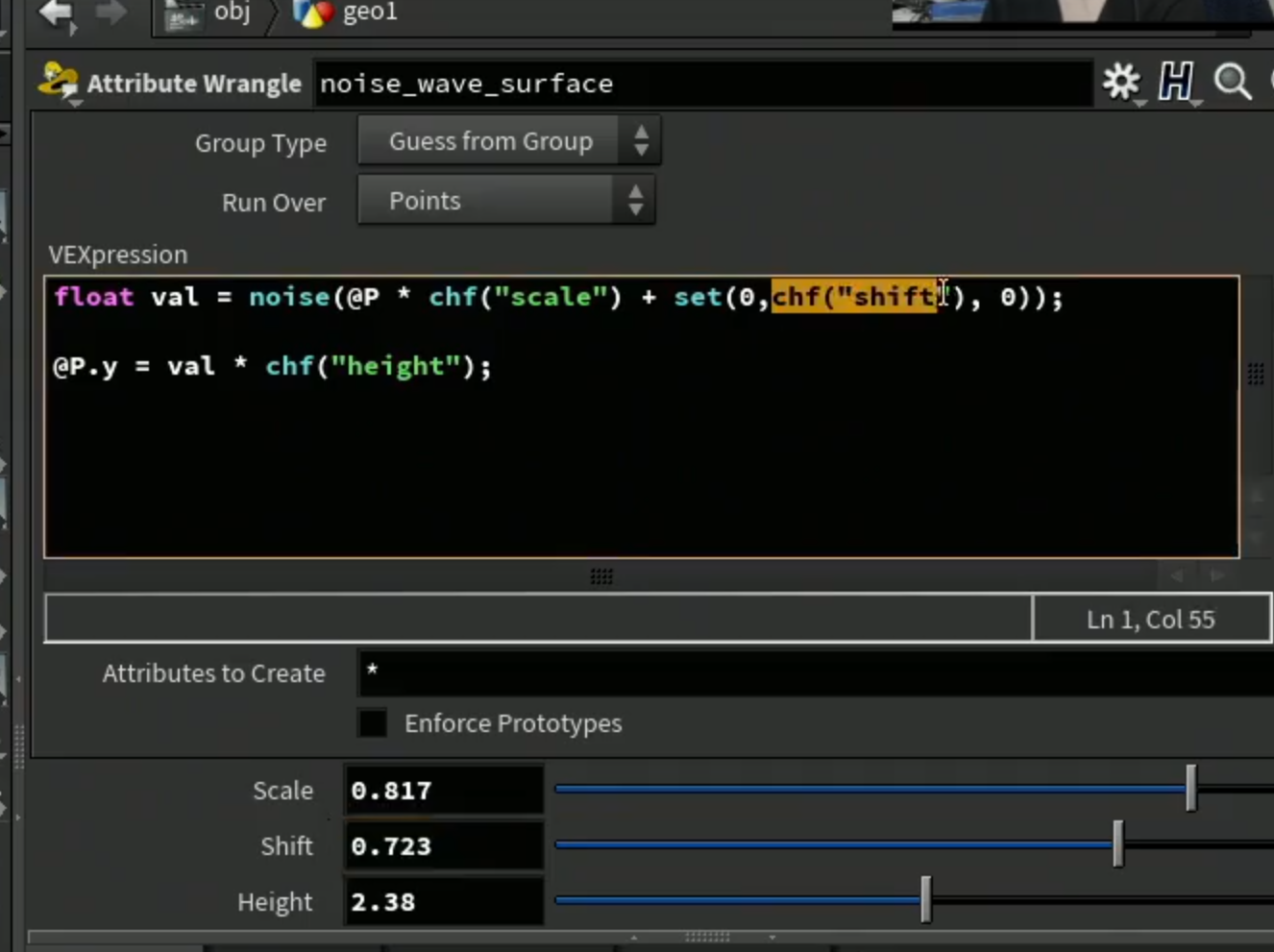Click the Shift slider handle
The height and width of the screenshot is (952, 1274).
coord(1117,844)
